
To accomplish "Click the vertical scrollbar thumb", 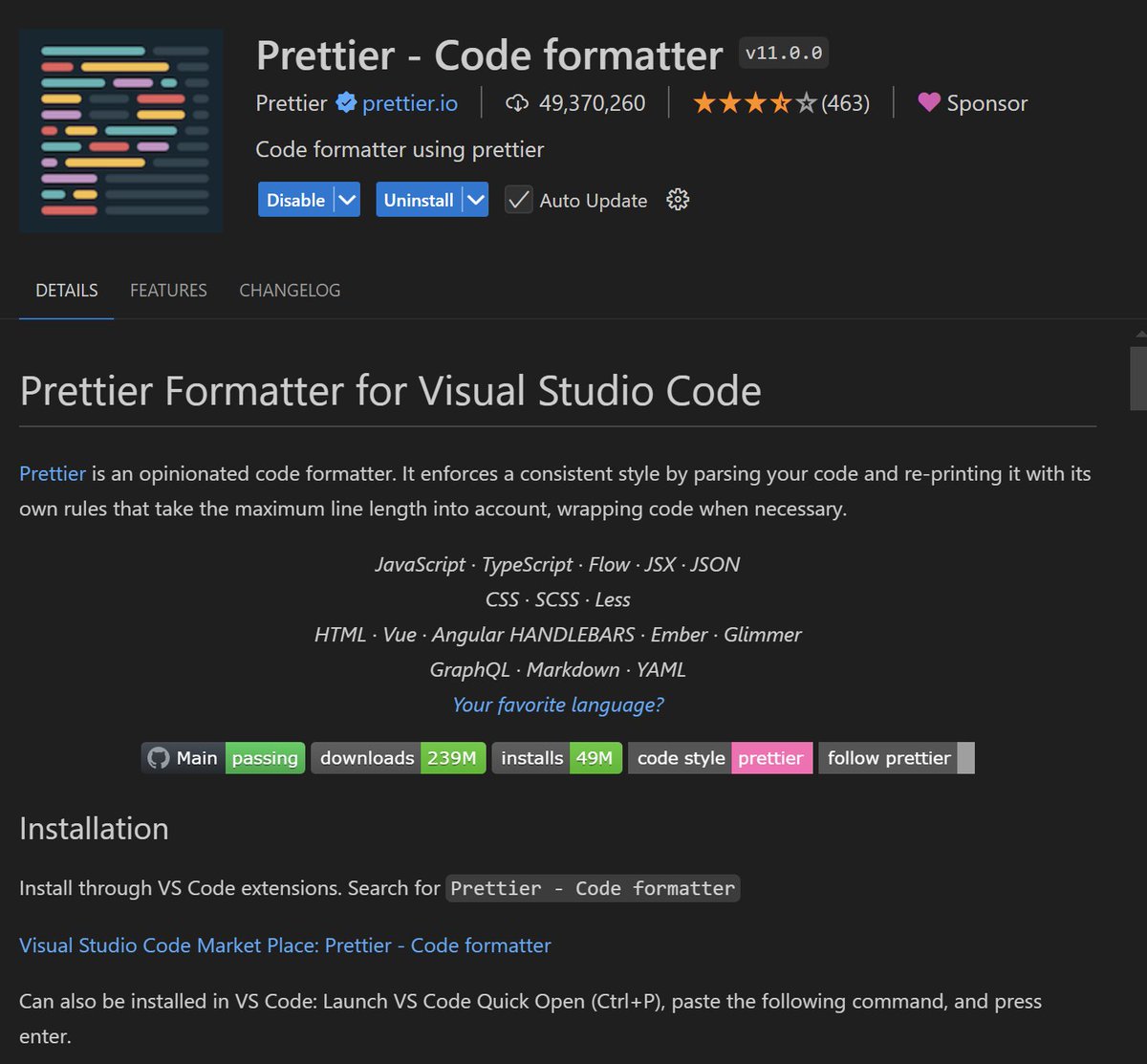I will [x=1138, y=378].
